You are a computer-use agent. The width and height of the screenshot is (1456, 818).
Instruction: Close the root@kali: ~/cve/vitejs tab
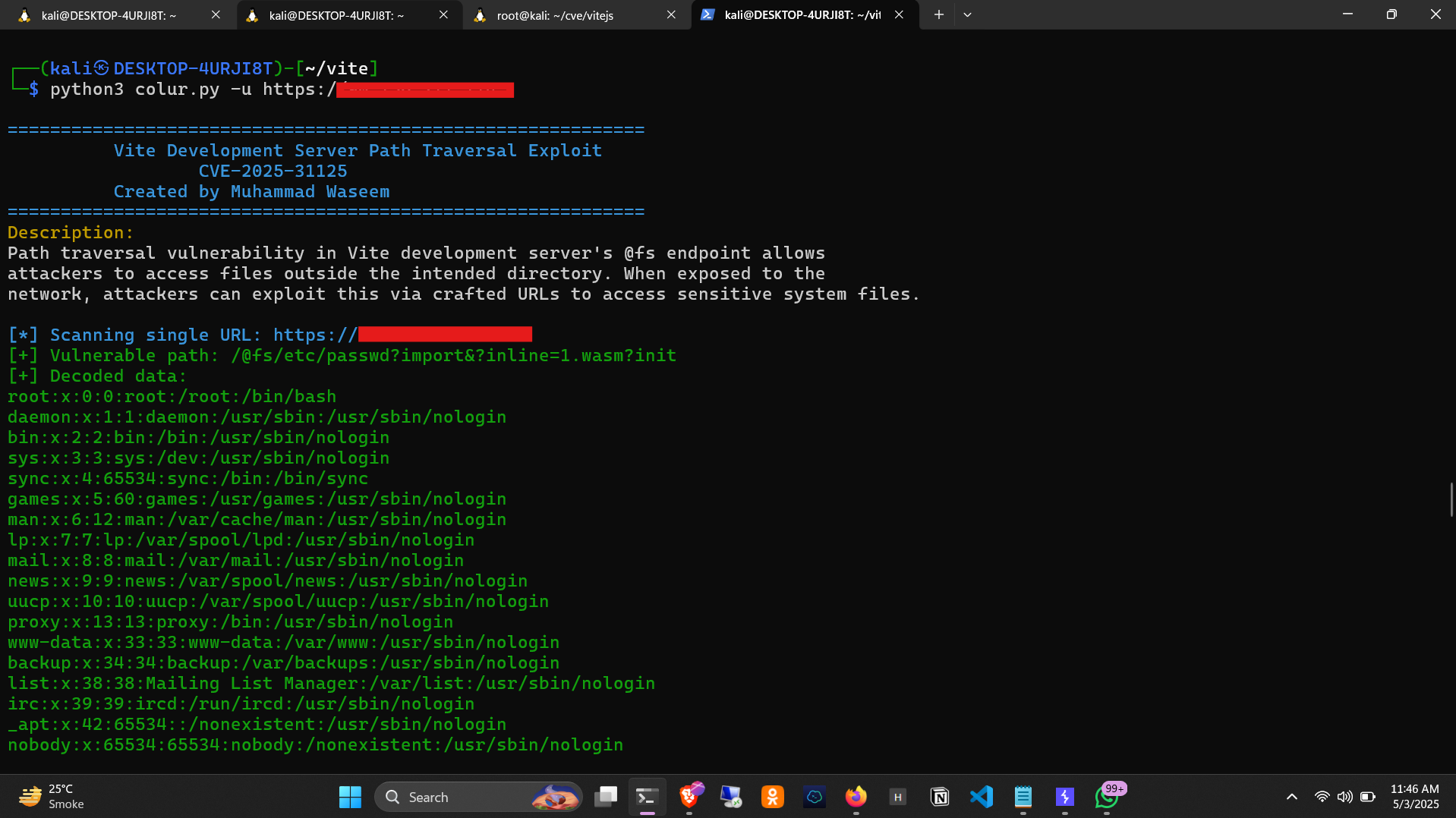(671, 15)
